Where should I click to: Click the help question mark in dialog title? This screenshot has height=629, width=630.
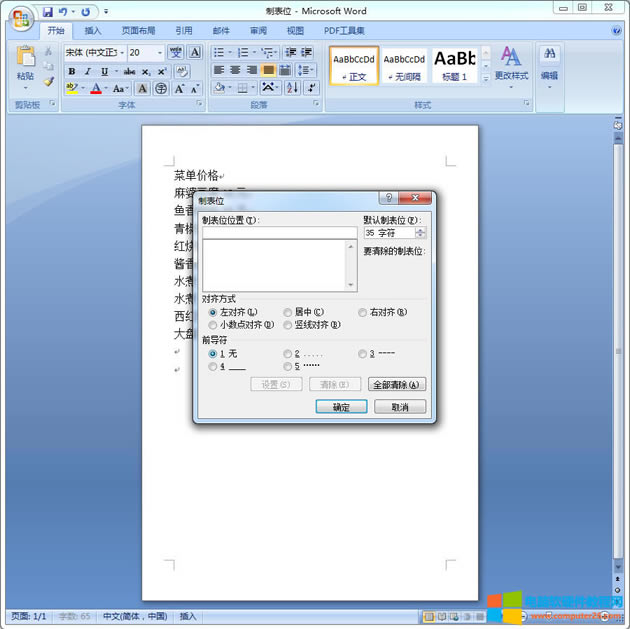pyautogui.click(x=390, y=198)
